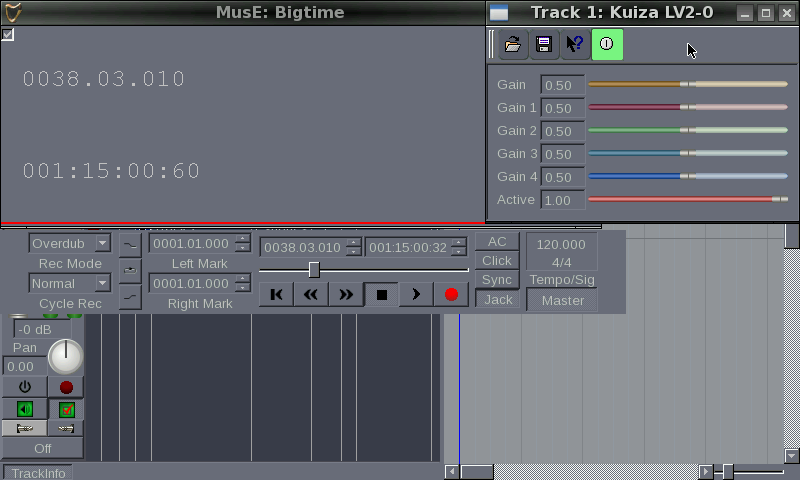Viewport: 800px width, 480px height.
Task: Step up the 0038.03.010 position value
Action: point(353,243)
